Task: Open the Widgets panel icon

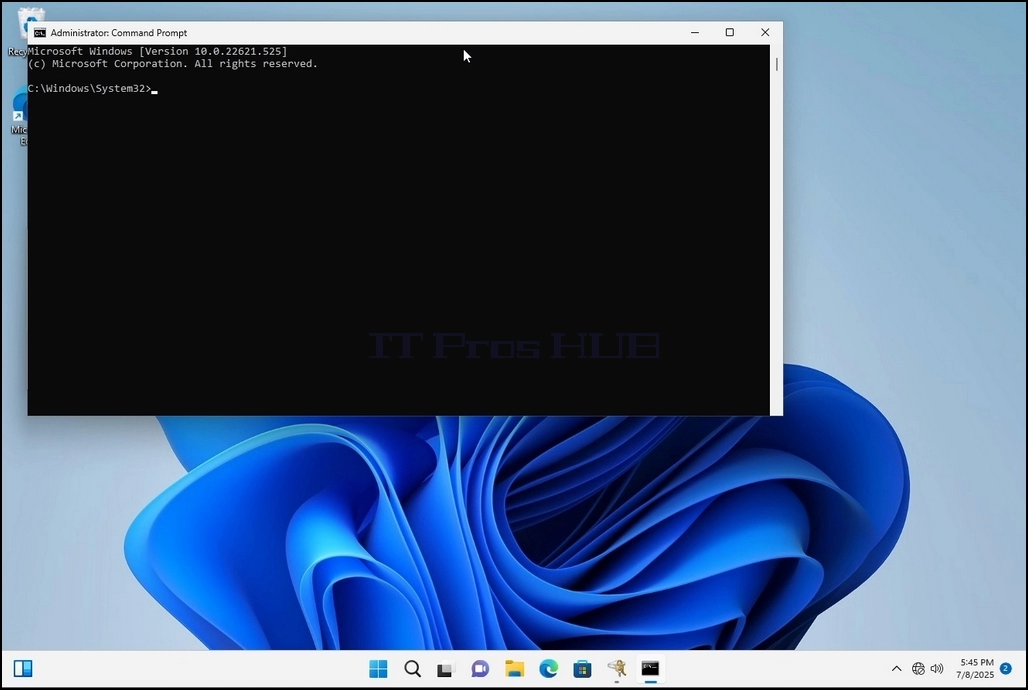Action: 23,669
